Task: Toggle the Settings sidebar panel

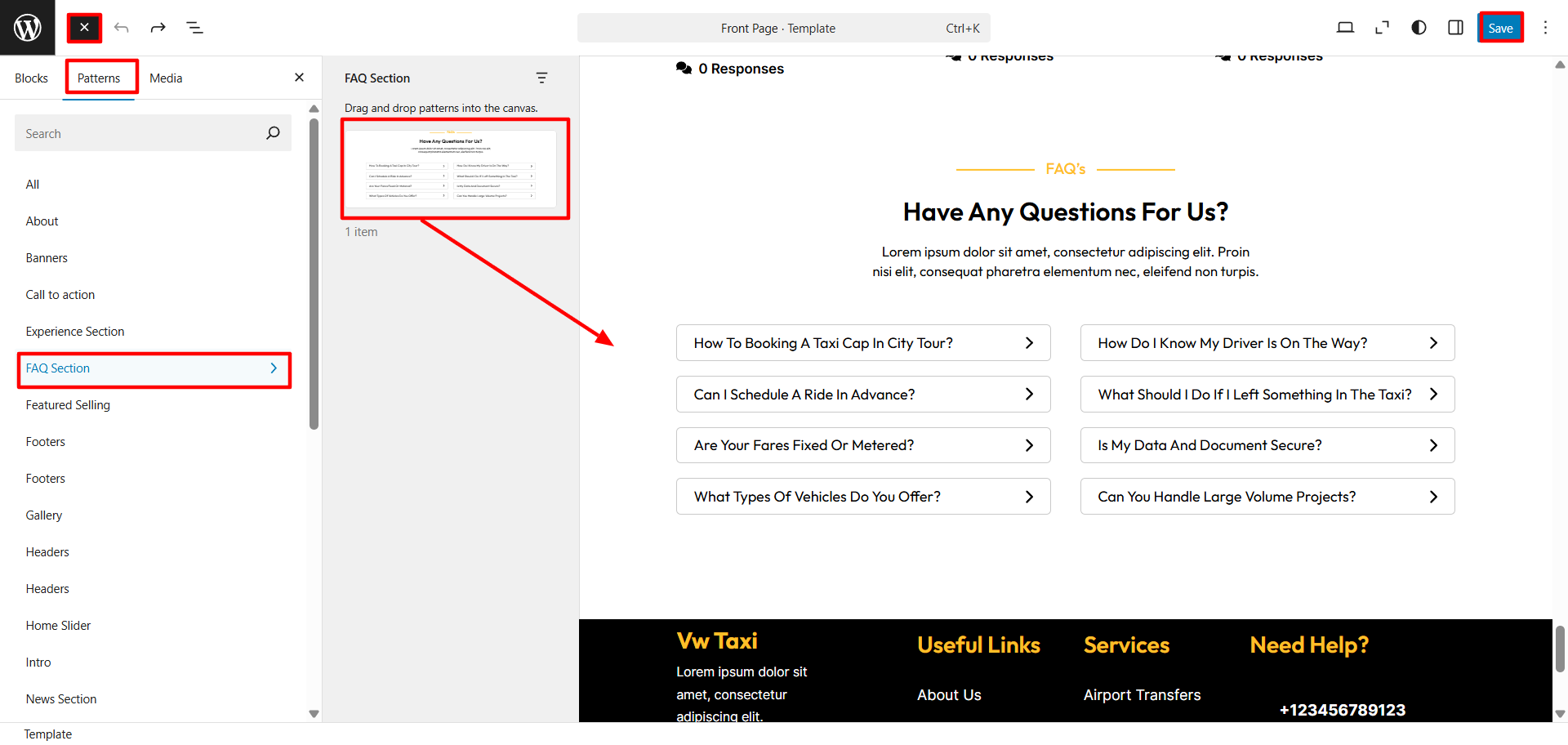Action: 1455,28
